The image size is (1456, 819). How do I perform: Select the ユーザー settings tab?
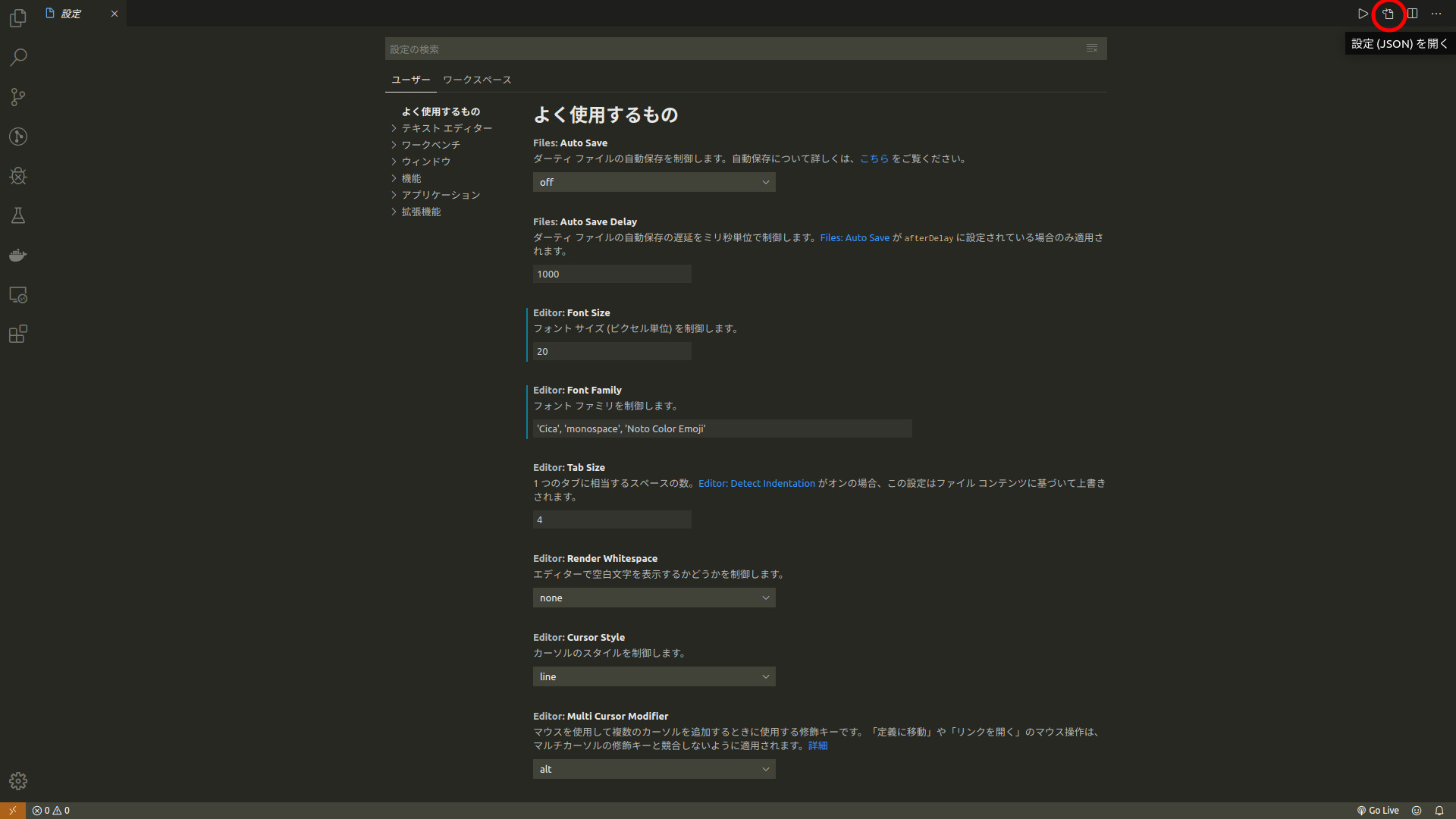[x=410, y=80]
